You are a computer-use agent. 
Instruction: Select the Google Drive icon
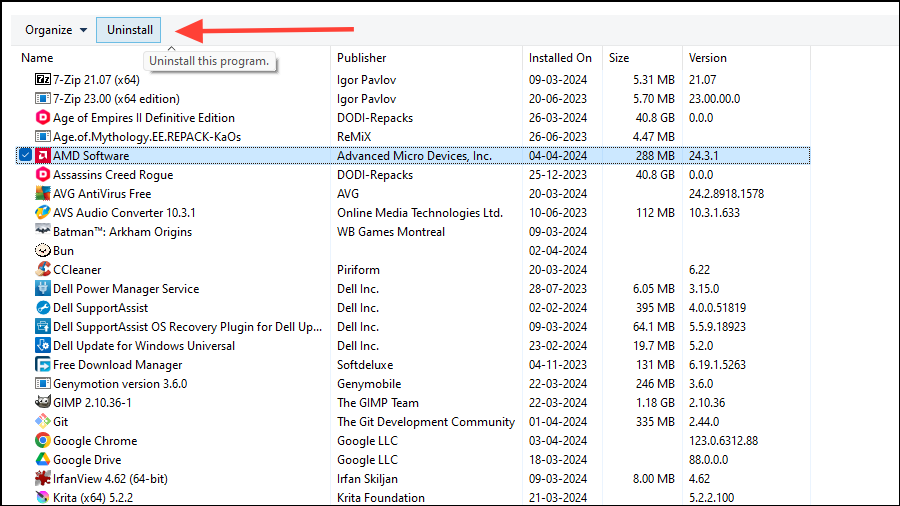coord(42,459)
